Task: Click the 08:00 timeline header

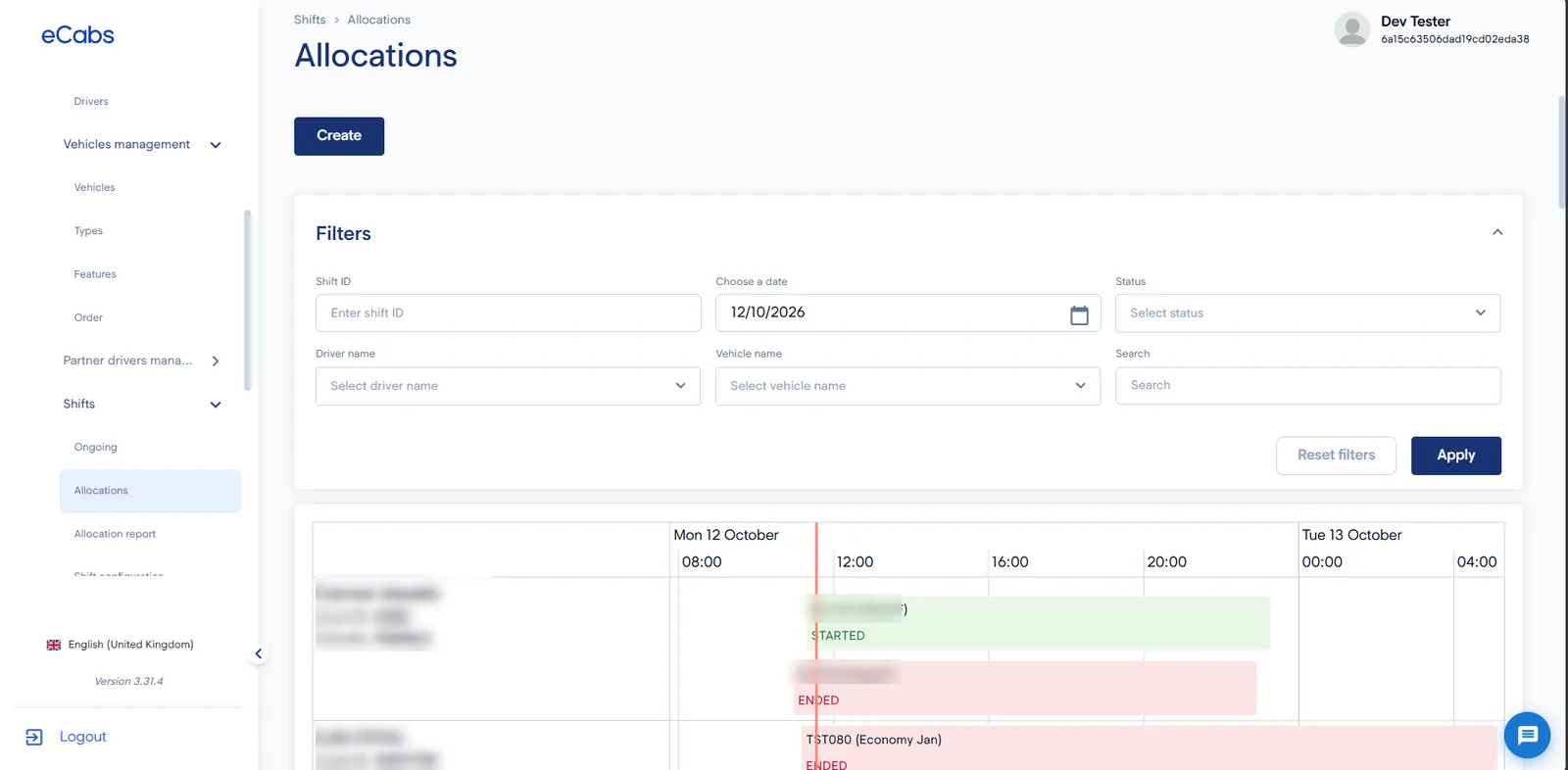Action: (702, 562)
